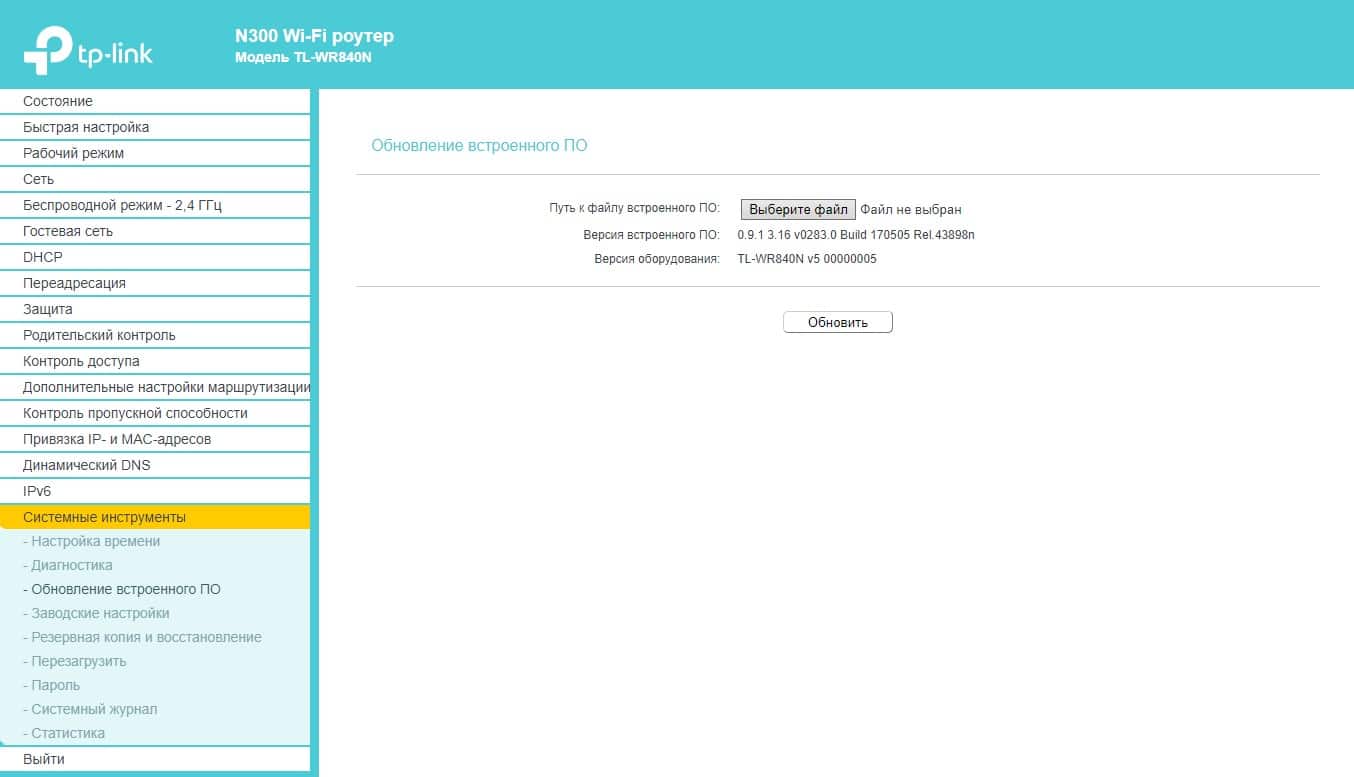Screen dimensions: 1354x777
Task: Open 'Резервная копия и восстановление' page
Action: click(x=146, y=637)
